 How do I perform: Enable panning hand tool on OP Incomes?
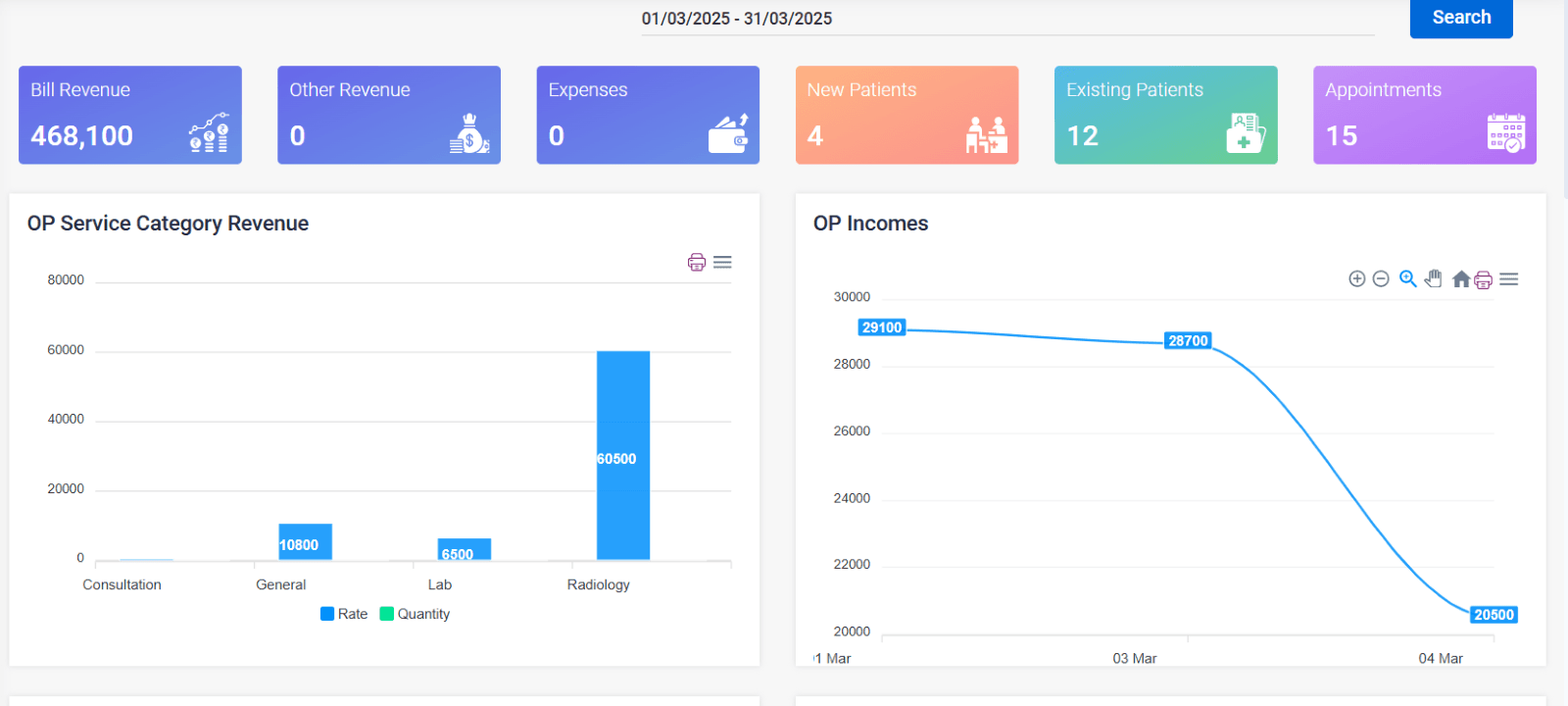tap(1434, 279)
